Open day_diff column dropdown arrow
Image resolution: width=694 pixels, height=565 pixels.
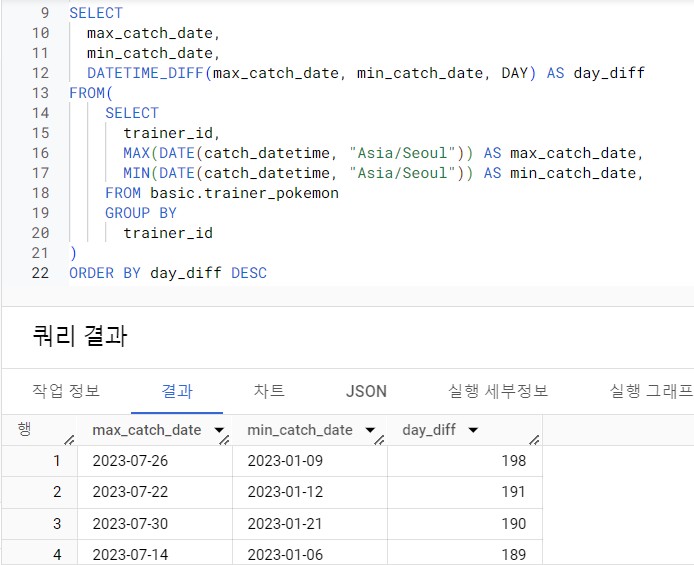click(x=473, y=430)
